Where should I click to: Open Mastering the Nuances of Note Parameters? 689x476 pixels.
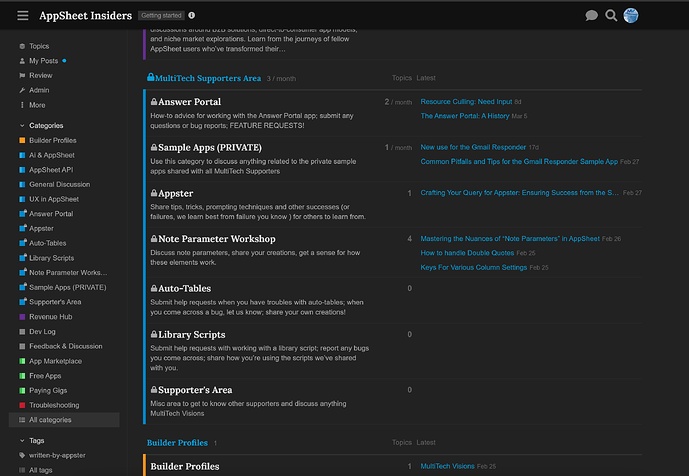(510, 239)
